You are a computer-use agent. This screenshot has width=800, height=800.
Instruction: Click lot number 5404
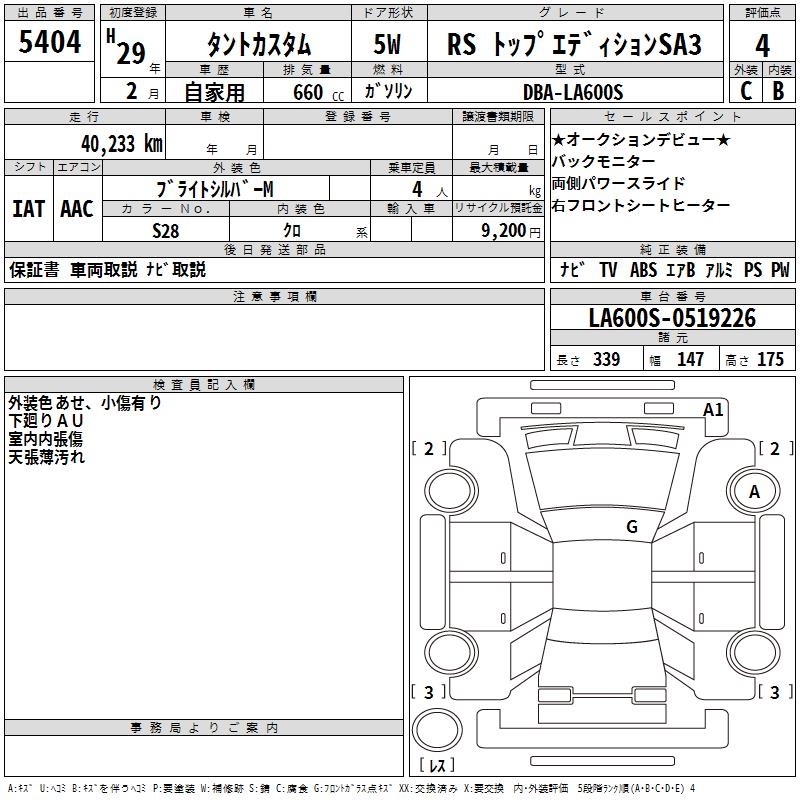[x=49, y=42]
